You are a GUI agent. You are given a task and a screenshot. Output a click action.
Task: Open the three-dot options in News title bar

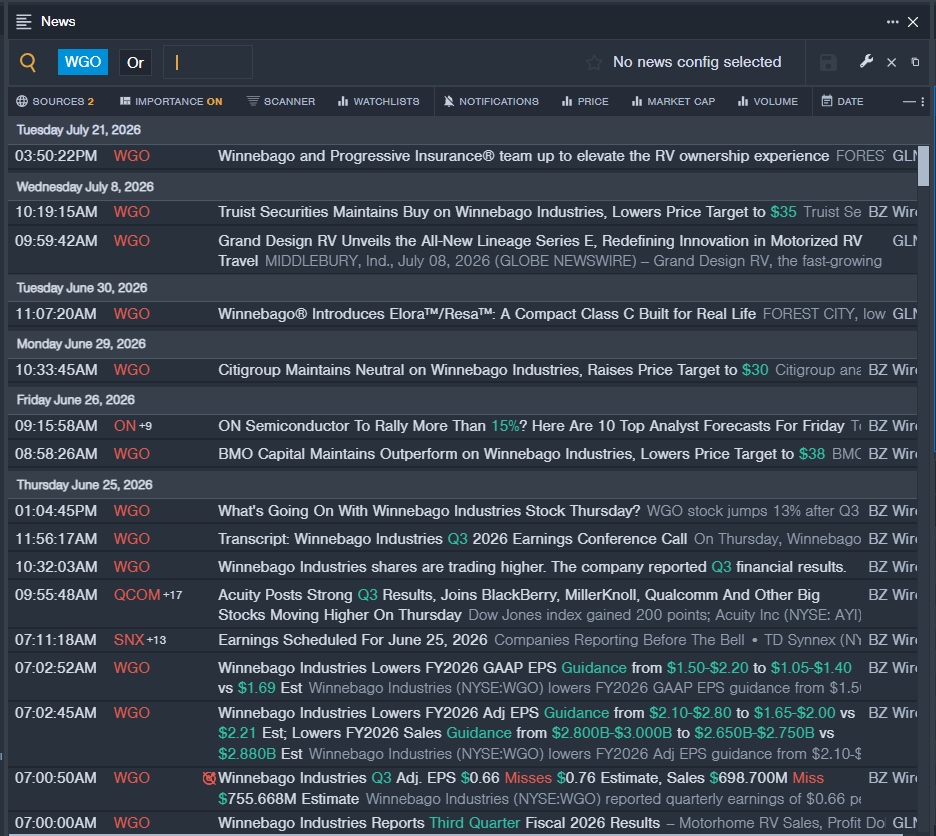(x=892, y=22)
